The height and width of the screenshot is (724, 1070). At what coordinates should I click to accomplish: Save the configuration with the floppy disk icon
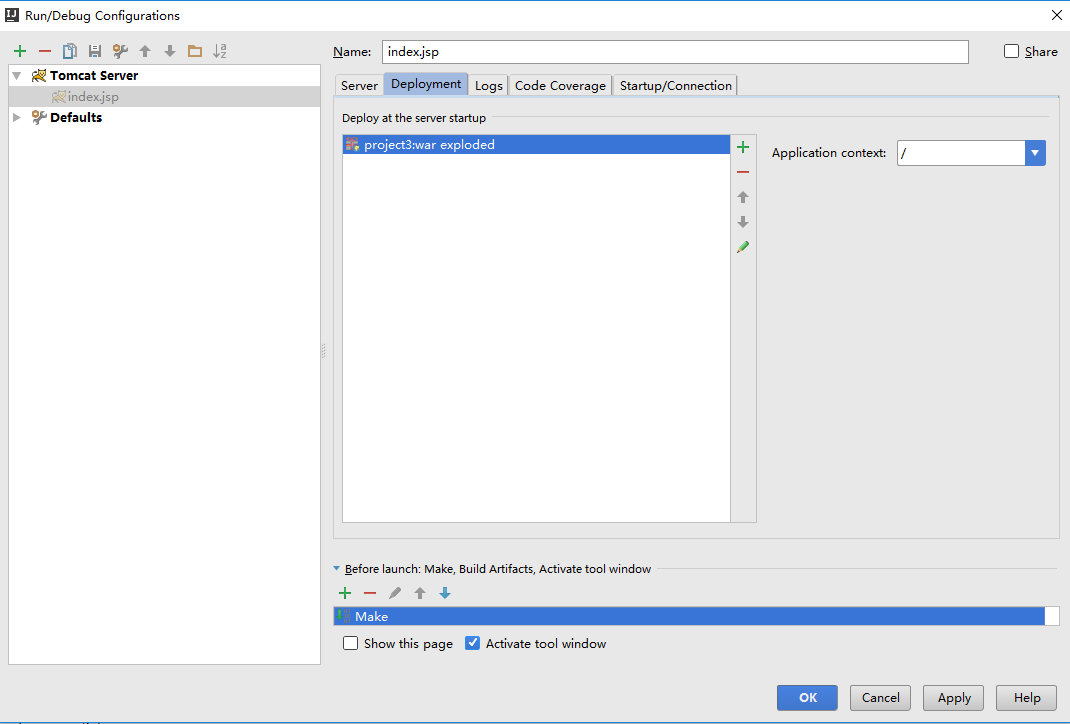pyautogui.click(x=95, y=51)
